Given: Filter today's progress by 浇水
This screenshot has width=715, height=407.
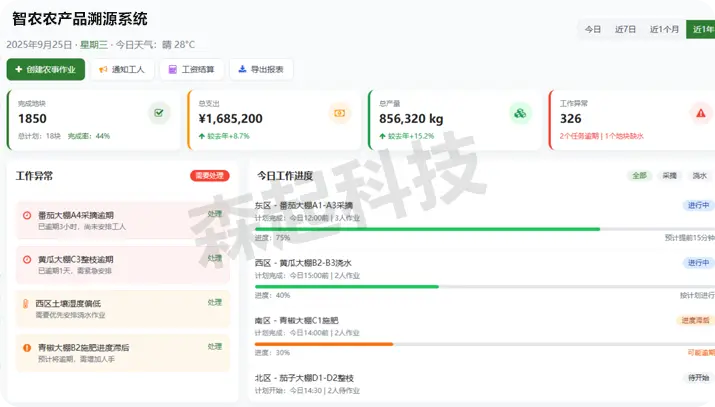Looking at the screenshot, I should 699,176.
